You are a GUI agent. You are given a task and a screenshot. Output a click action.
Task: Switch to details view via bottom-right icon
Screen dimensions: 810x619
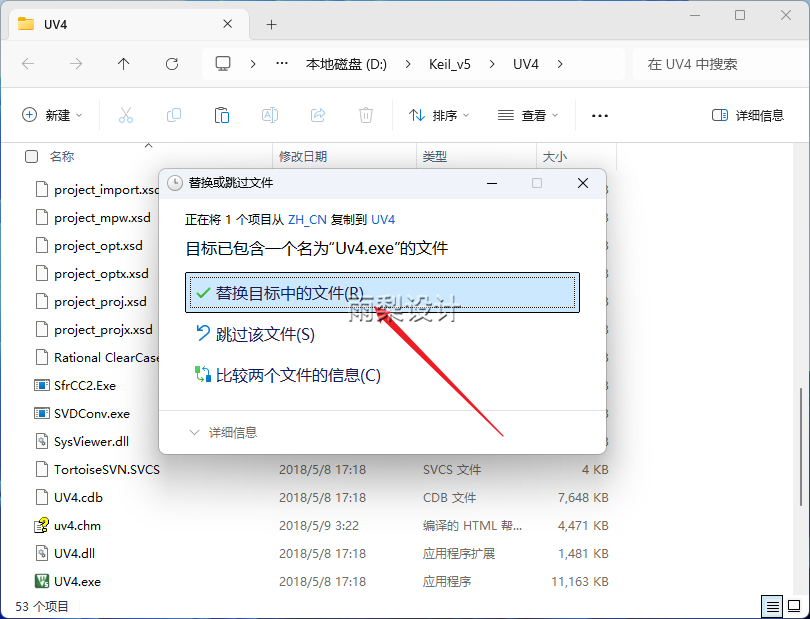click(x=772, y=605)
